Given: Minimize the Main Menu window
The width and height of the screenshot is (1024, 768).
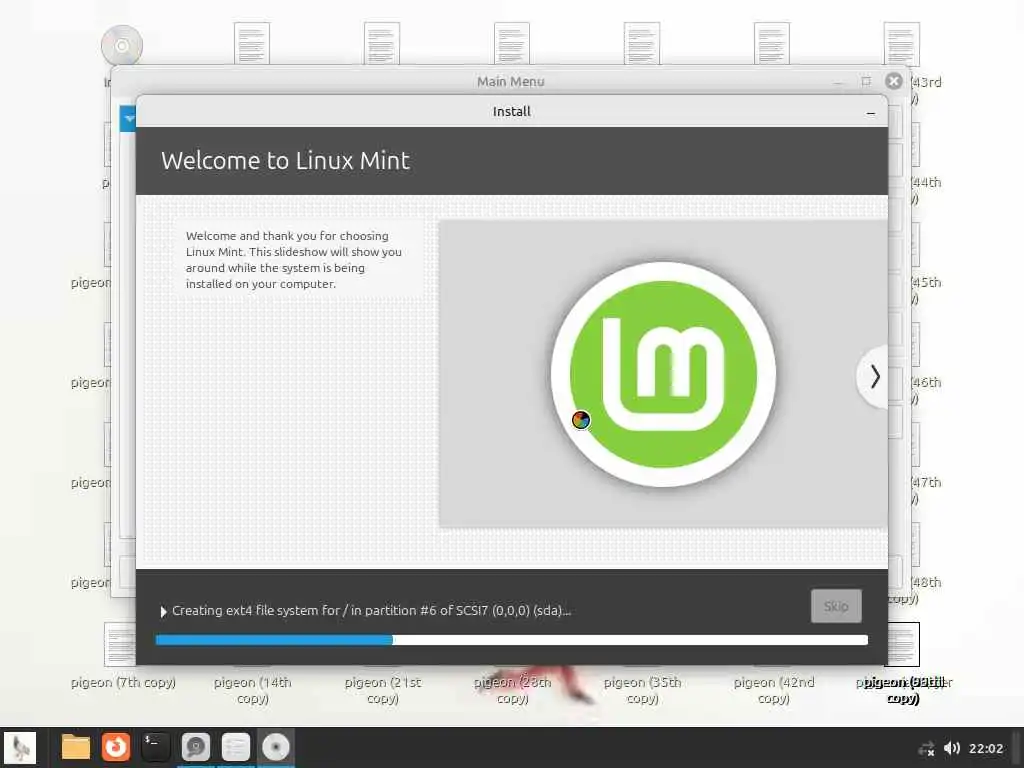Looking at the screenshot, I should pos(838,82).
